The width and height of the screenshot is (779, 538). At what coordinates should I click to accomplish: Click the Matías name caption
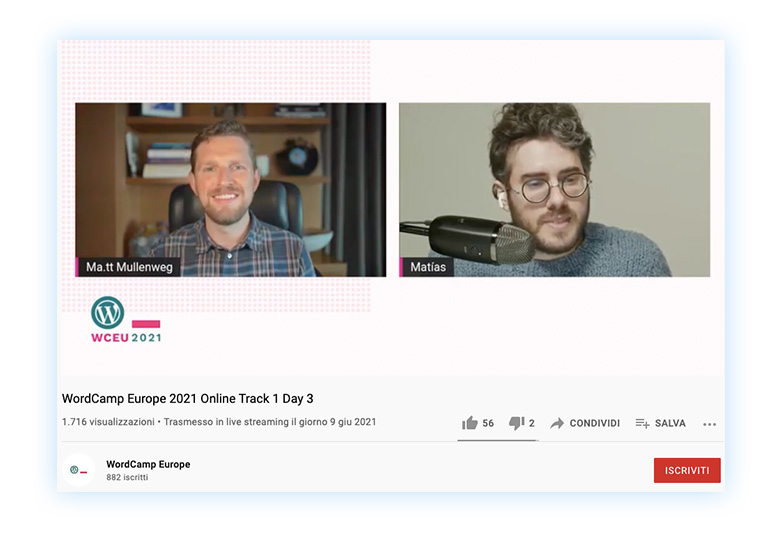(x=427, y=267)
